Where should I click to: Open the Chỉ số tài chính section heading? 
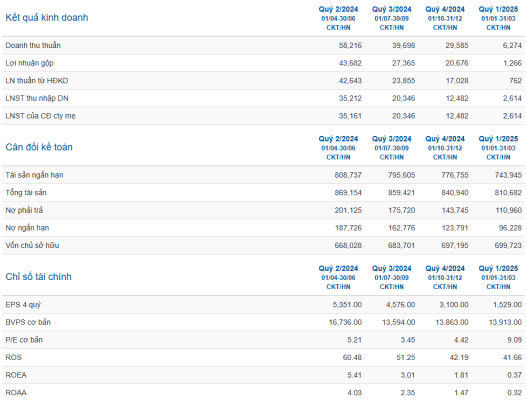click(x=38, y=277)
